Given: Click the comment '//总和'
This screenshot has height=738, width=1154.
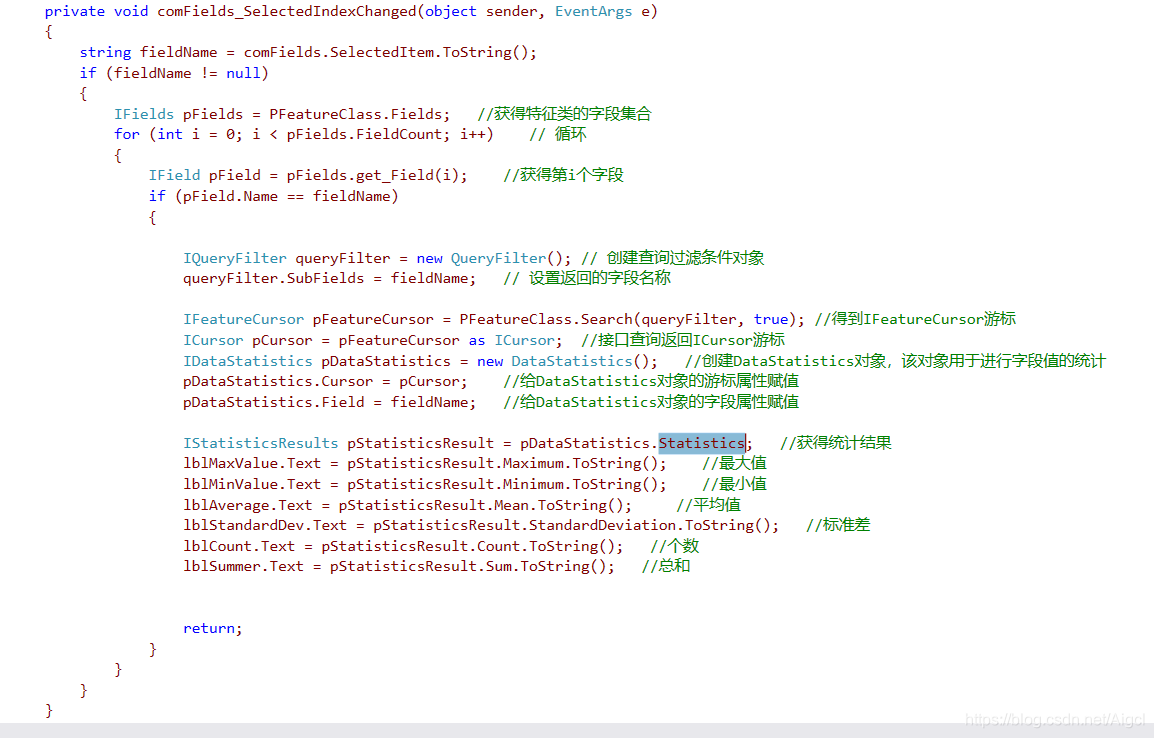Looking at the screenshot, I should point(666,566).
